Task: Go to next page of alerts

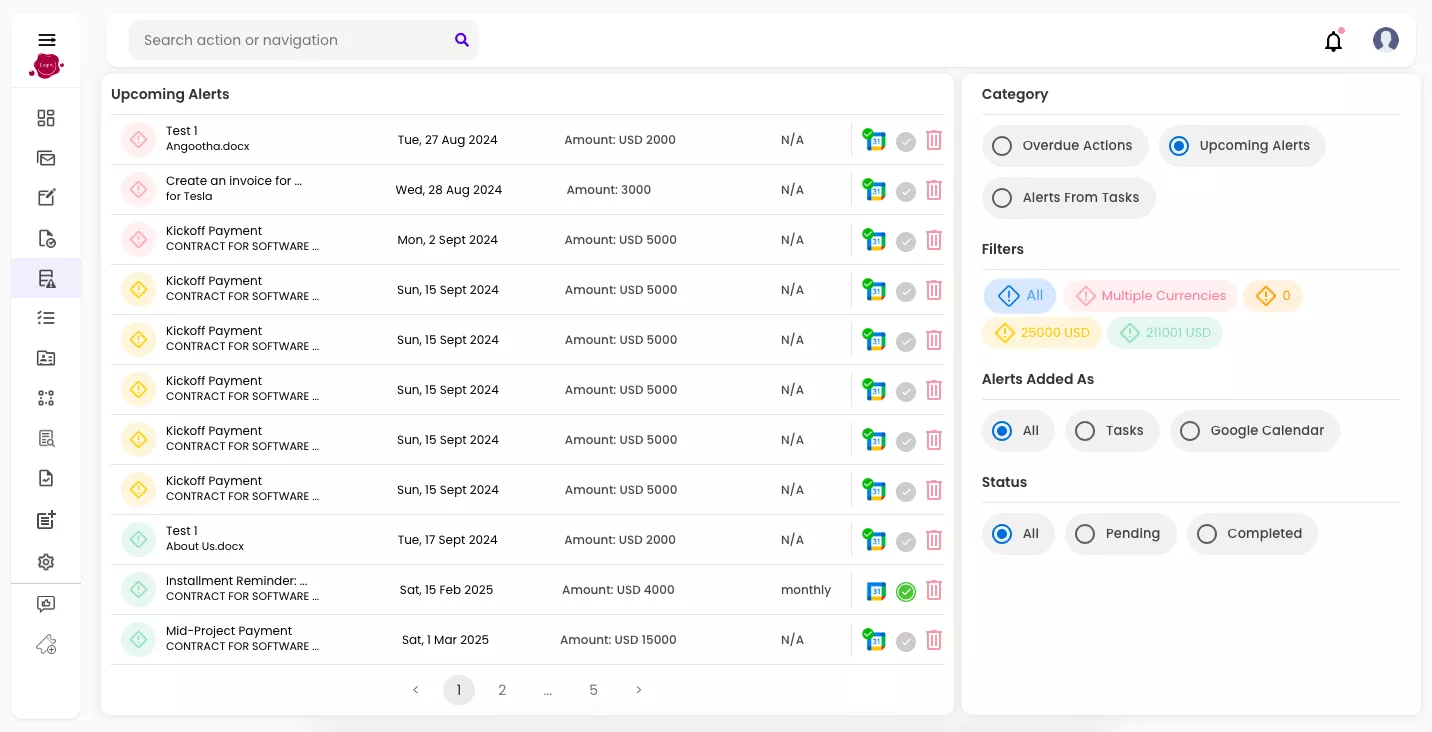Action: click(x=639, y=690)
